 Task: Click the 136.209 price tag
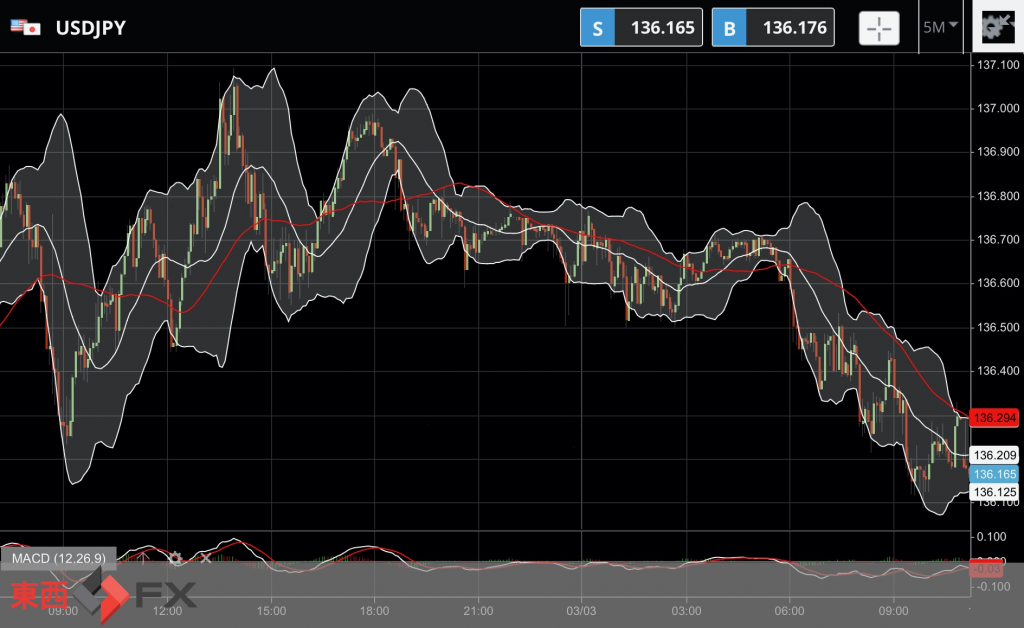(995, 455)
